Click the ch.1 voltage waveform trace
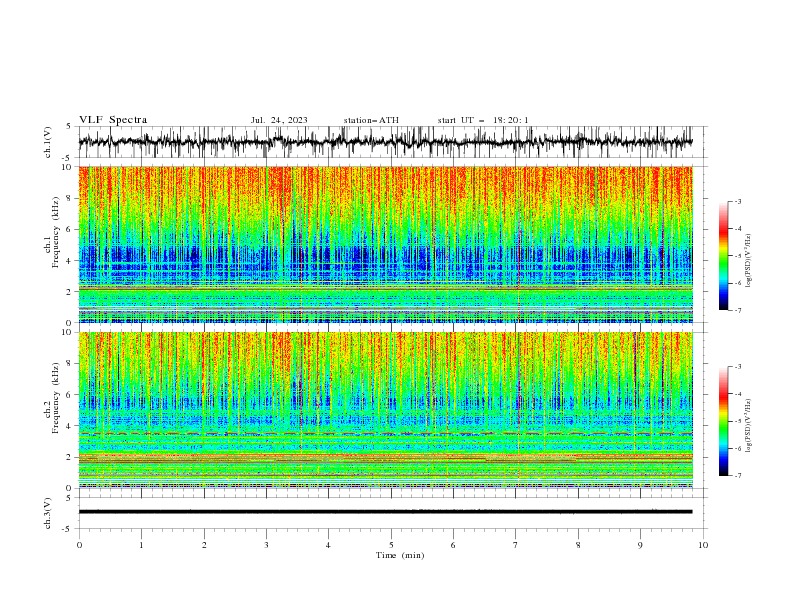 point(385,142)
